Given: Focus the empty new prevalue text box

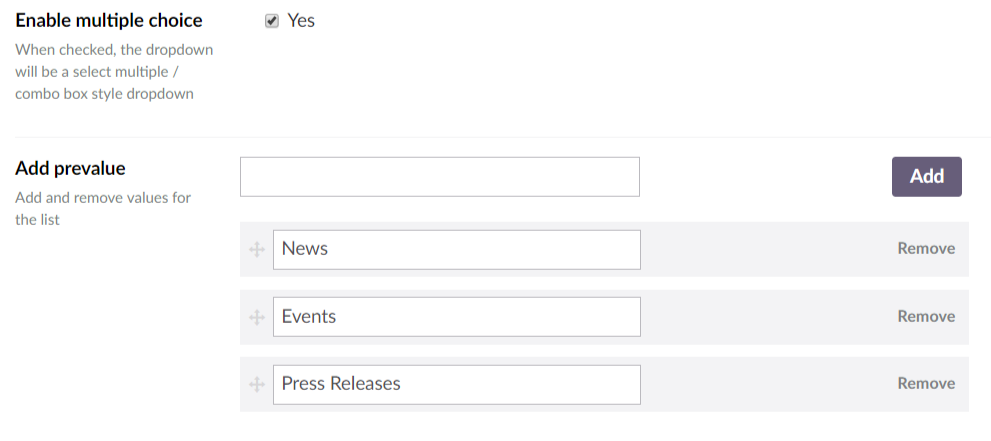Looking at the screenshot, I should click(x=440, y=177).
